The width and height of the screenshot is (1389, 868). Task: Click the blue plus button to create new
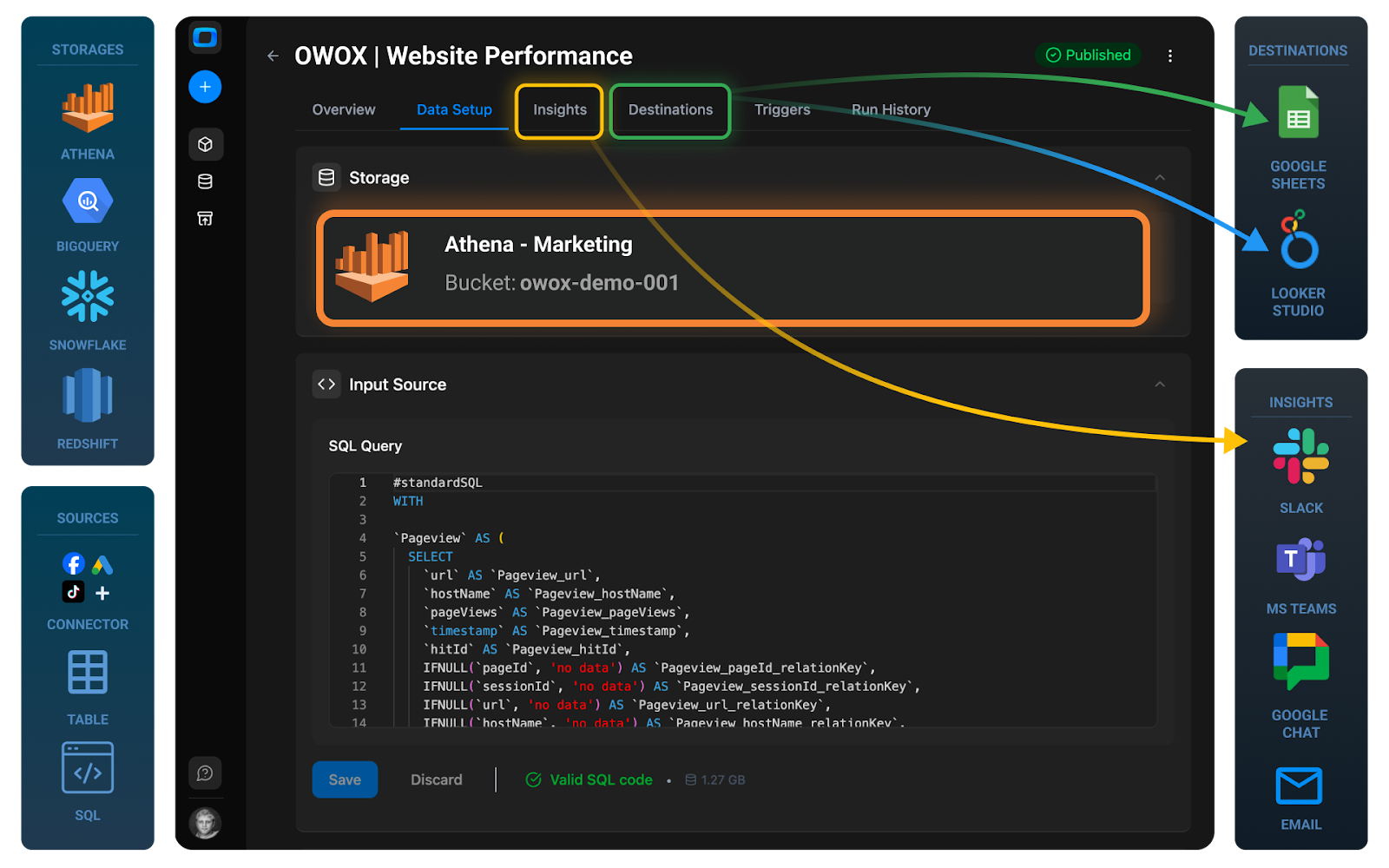[x=205, y=87]
